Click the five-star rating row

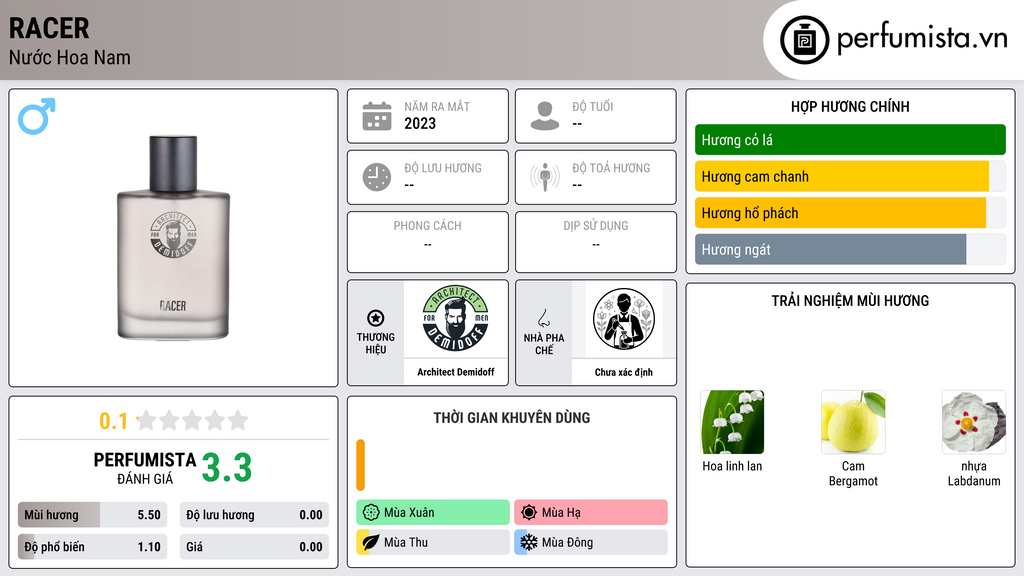click(x=192, y=421)
